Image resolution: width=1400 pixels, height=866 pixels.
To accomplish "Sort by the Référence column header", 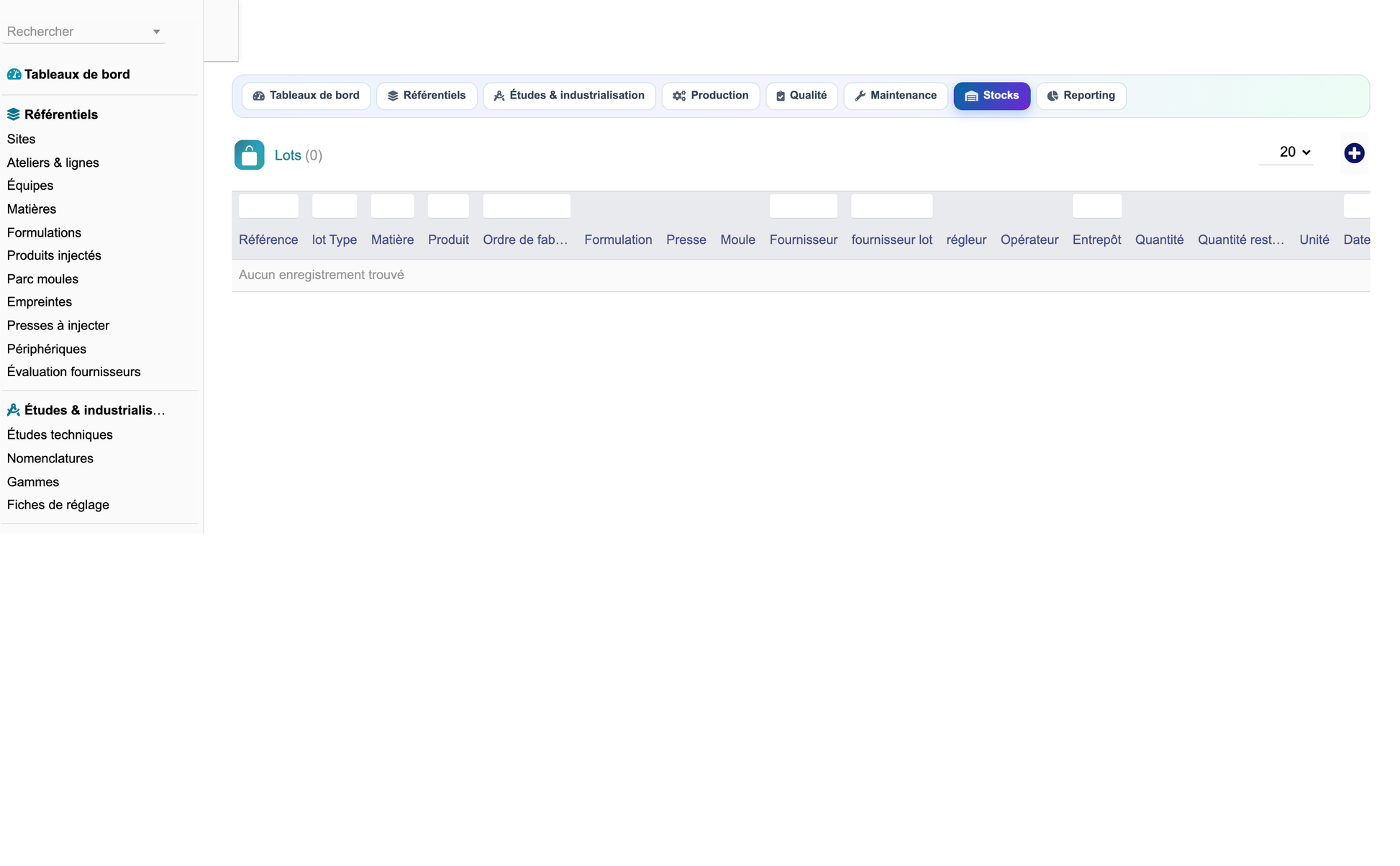I will tap(268, 240).
